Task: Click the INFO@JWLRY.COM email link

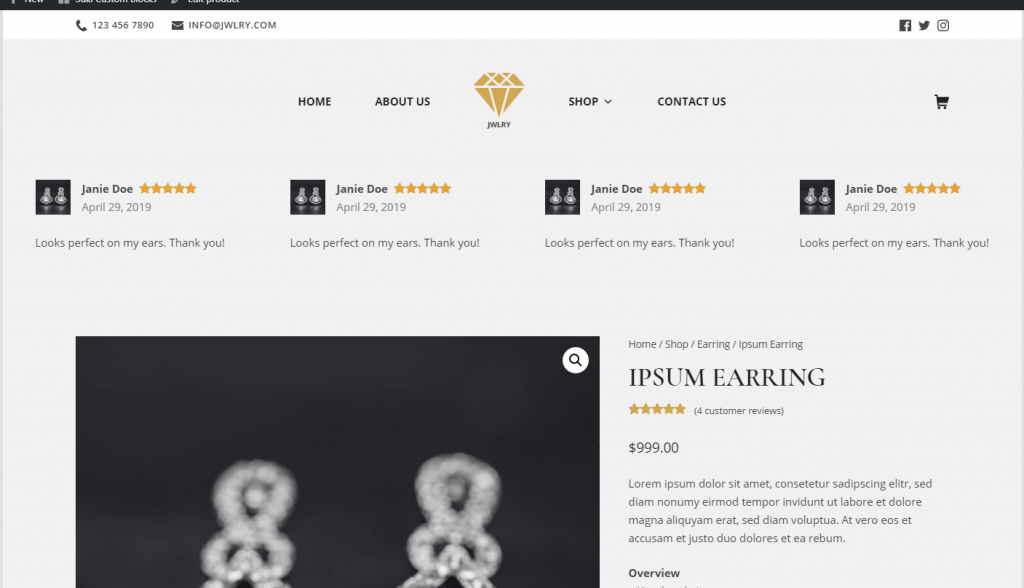Action: (x=232, y=25)
